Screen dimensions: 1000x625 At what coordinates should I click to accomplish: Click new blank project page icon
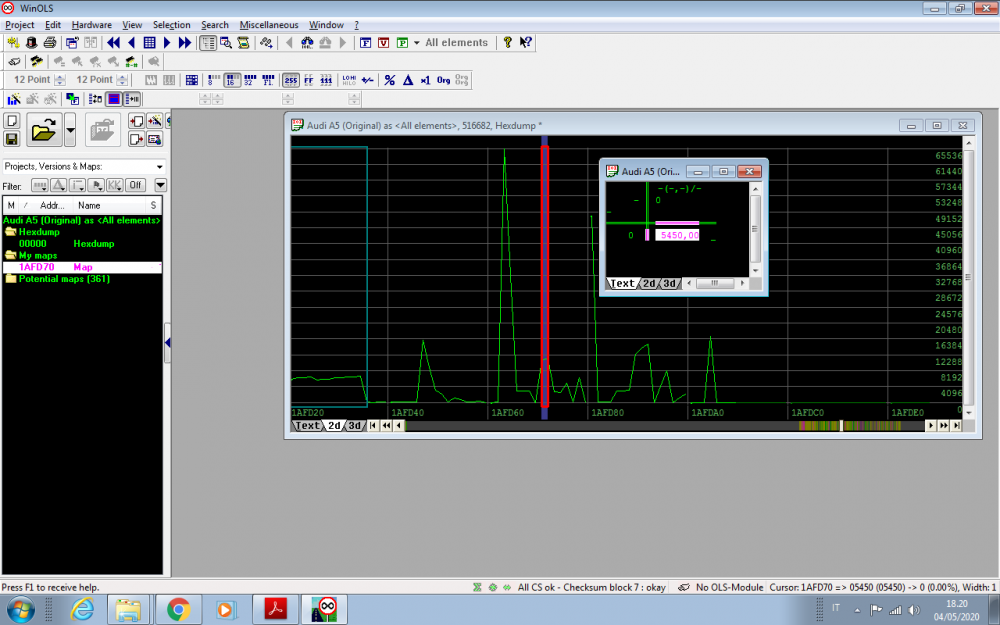click(11, 121)
